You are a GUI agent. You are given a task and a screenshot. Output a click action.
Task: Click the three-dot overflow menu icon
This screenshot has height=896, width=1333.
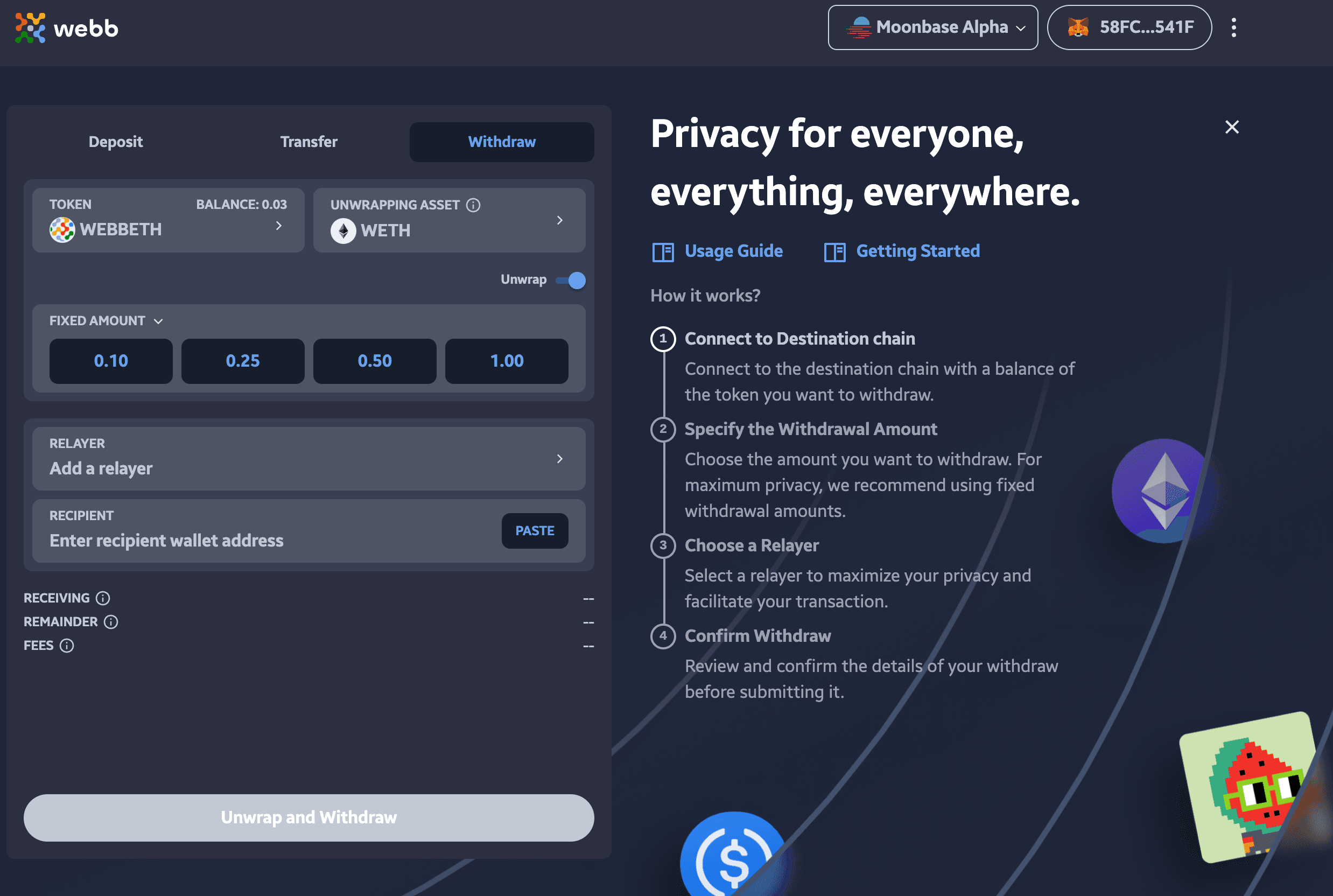[1233, 27]
